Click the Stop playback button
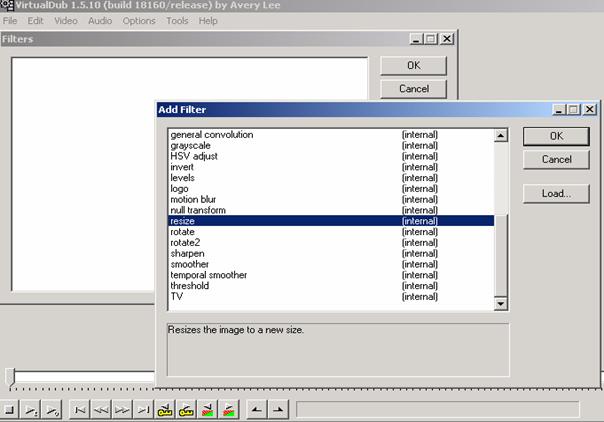The image size is (604, 422). coord(9,409)
